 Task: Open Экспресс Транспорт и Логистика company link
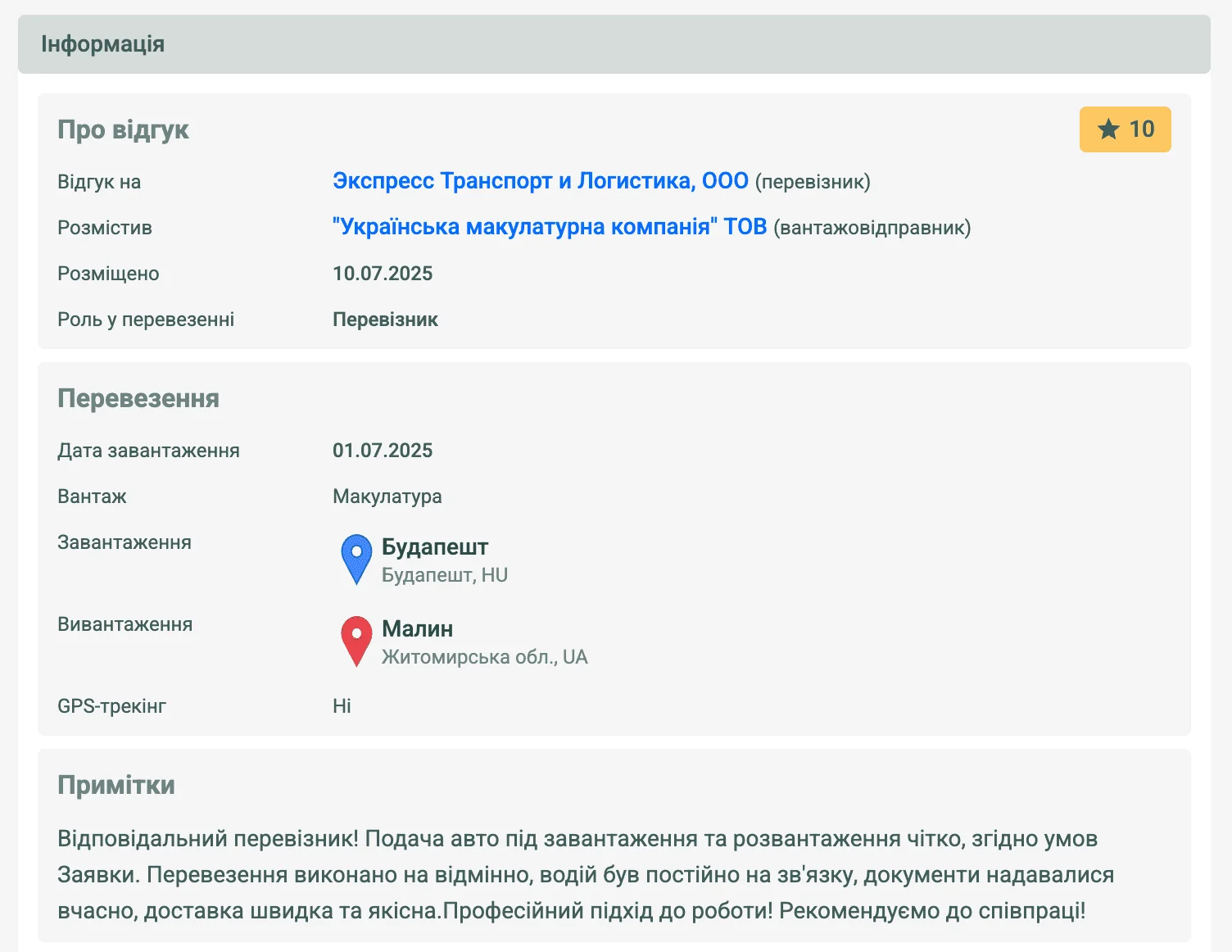(540, 181)
